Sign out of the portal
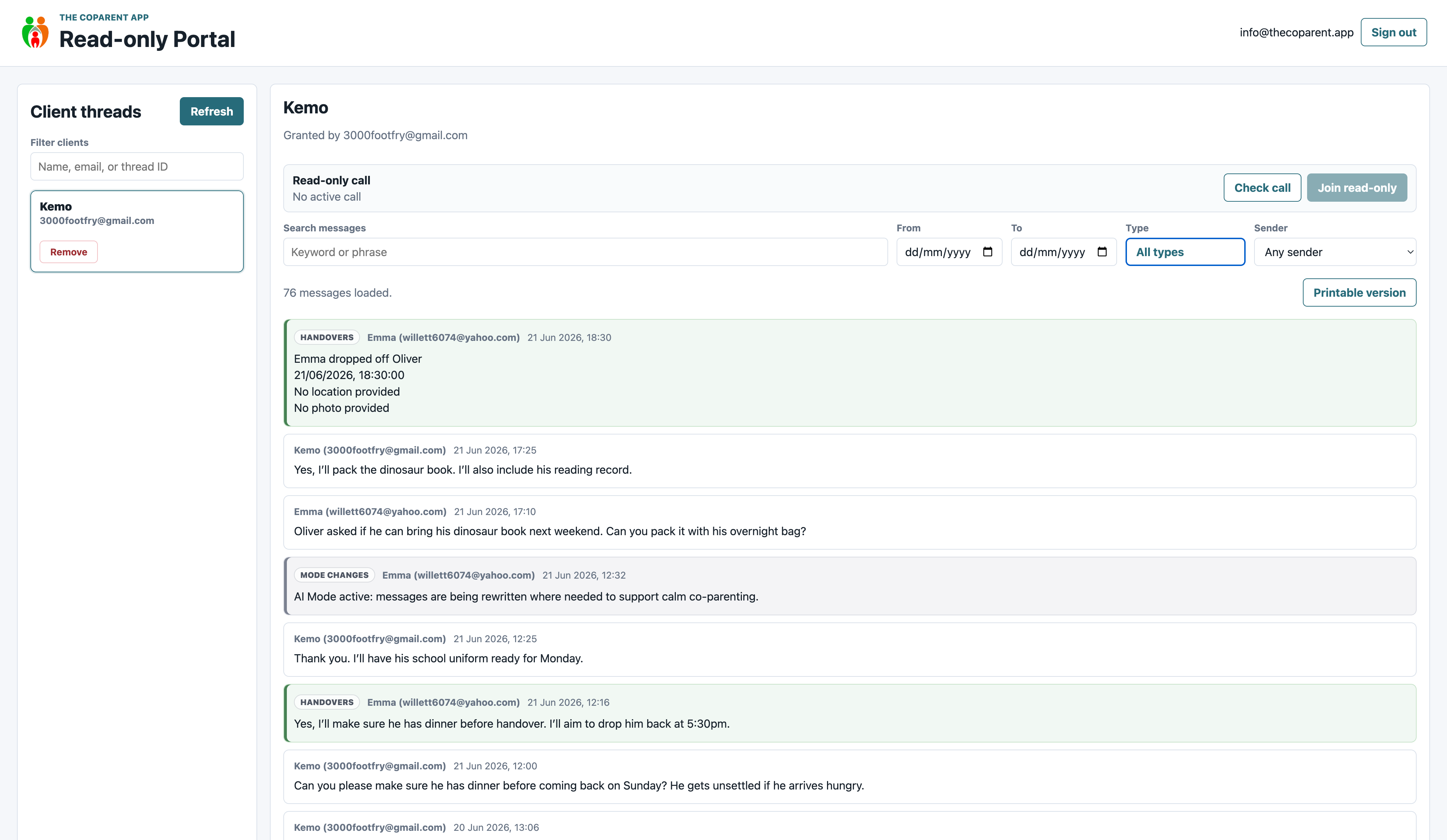Image resolution: width=1447 pixels, height=840 pixels. coord(1393,32)
